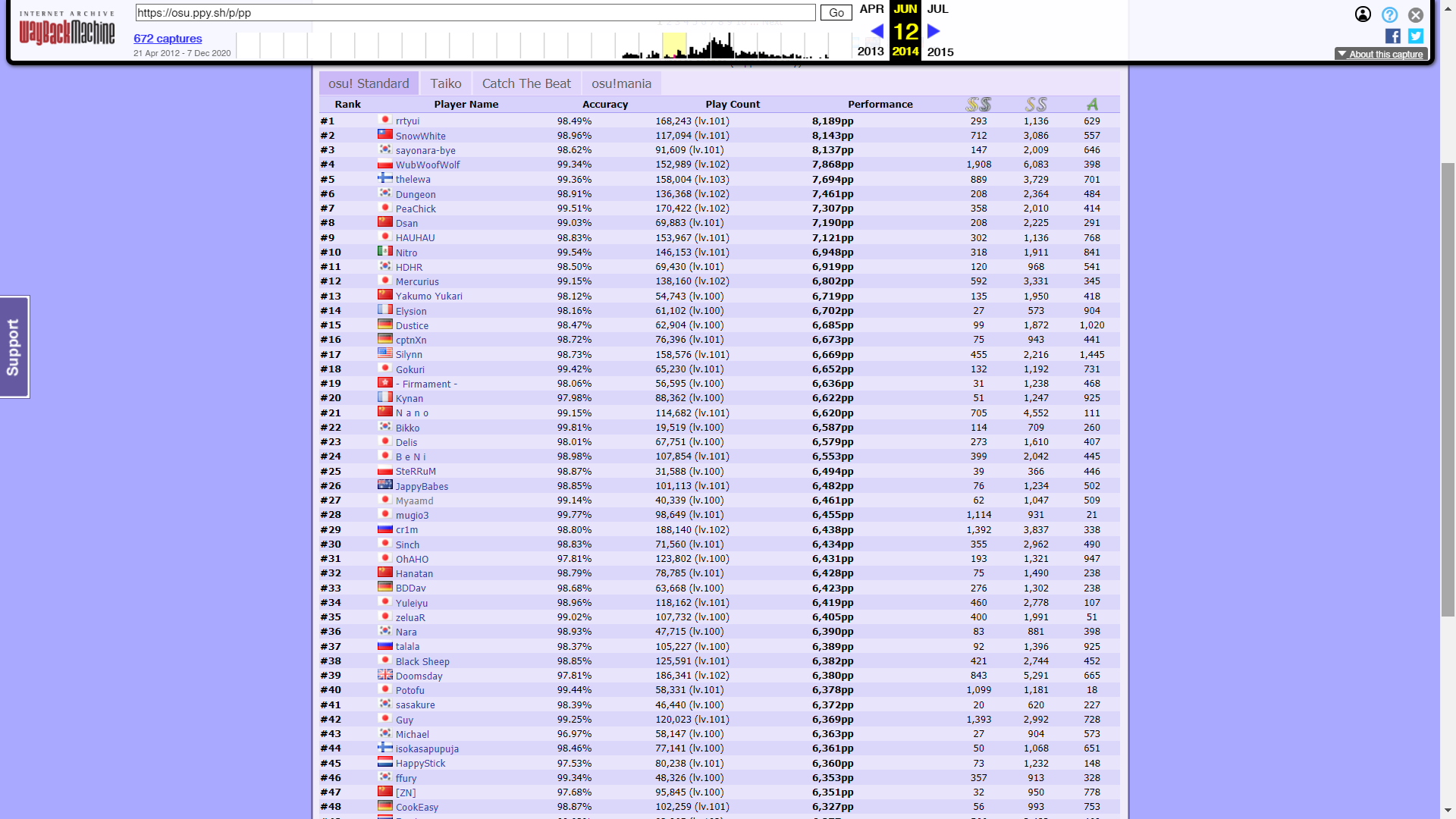Open player CookEasy's profile

417,808
